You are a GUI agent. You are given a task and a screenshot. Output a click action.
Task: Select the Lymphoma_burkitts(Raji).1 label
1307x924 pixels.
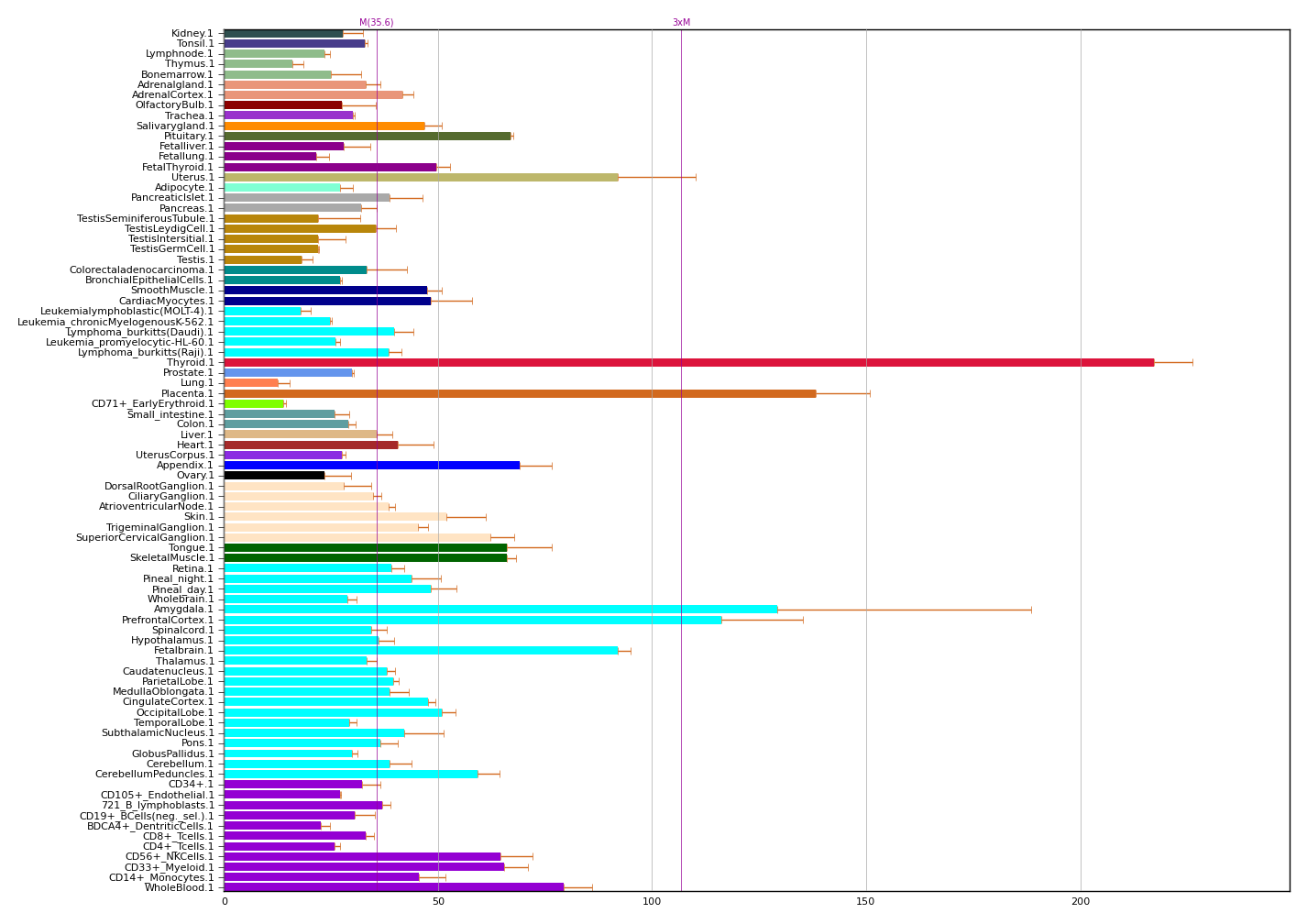(145, 353)
